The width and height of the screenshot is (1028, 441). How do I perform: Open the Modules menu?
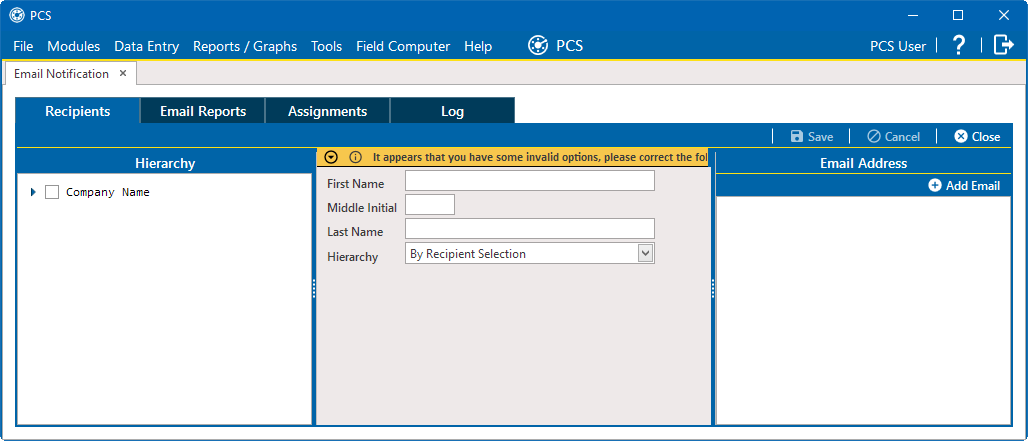[x=73, y=47]
